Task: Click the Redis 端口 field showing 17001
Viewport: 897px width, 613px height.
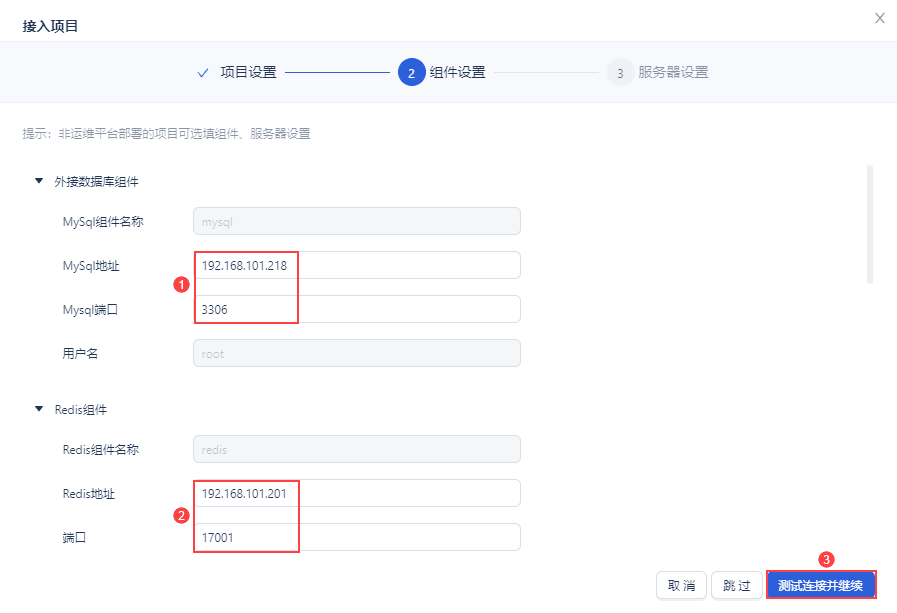Action: (x=356, y=537)
